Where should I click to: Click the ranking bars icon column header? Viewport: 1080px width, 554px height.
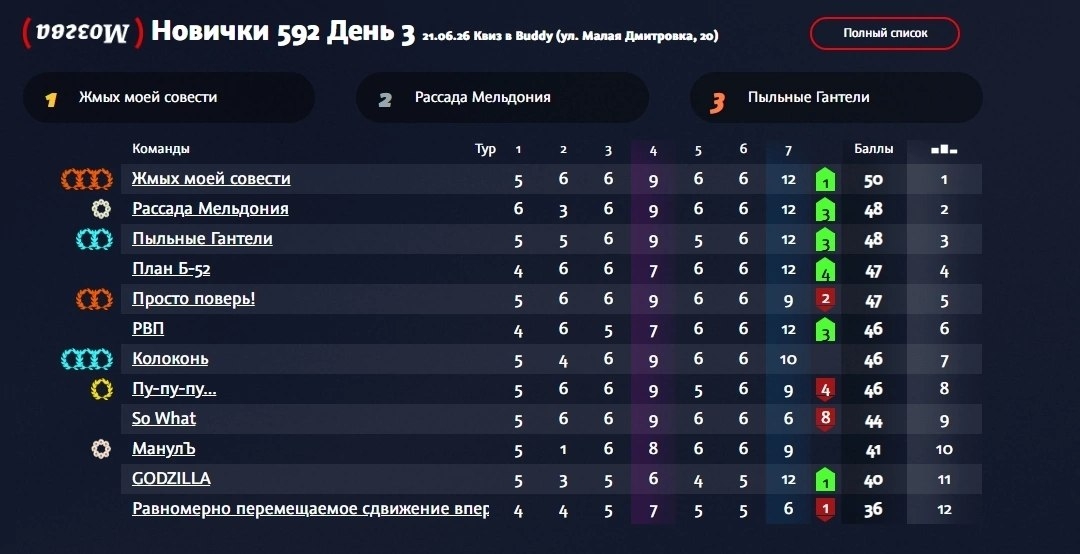click(944, 149)
